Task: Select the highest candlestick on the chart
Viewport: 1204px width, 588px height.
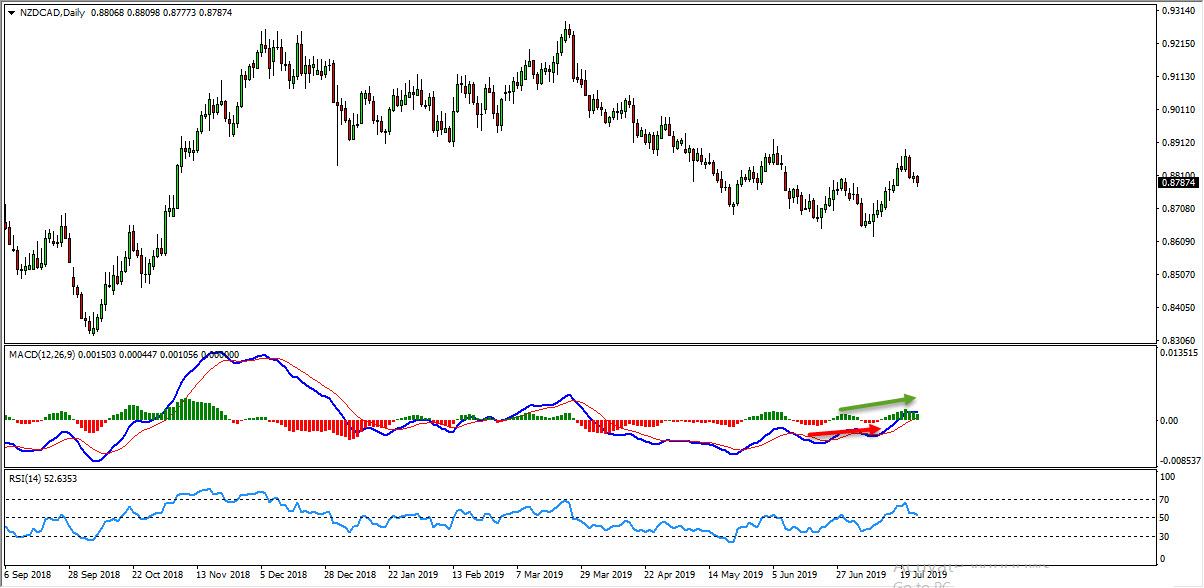Action: (567, 35)
